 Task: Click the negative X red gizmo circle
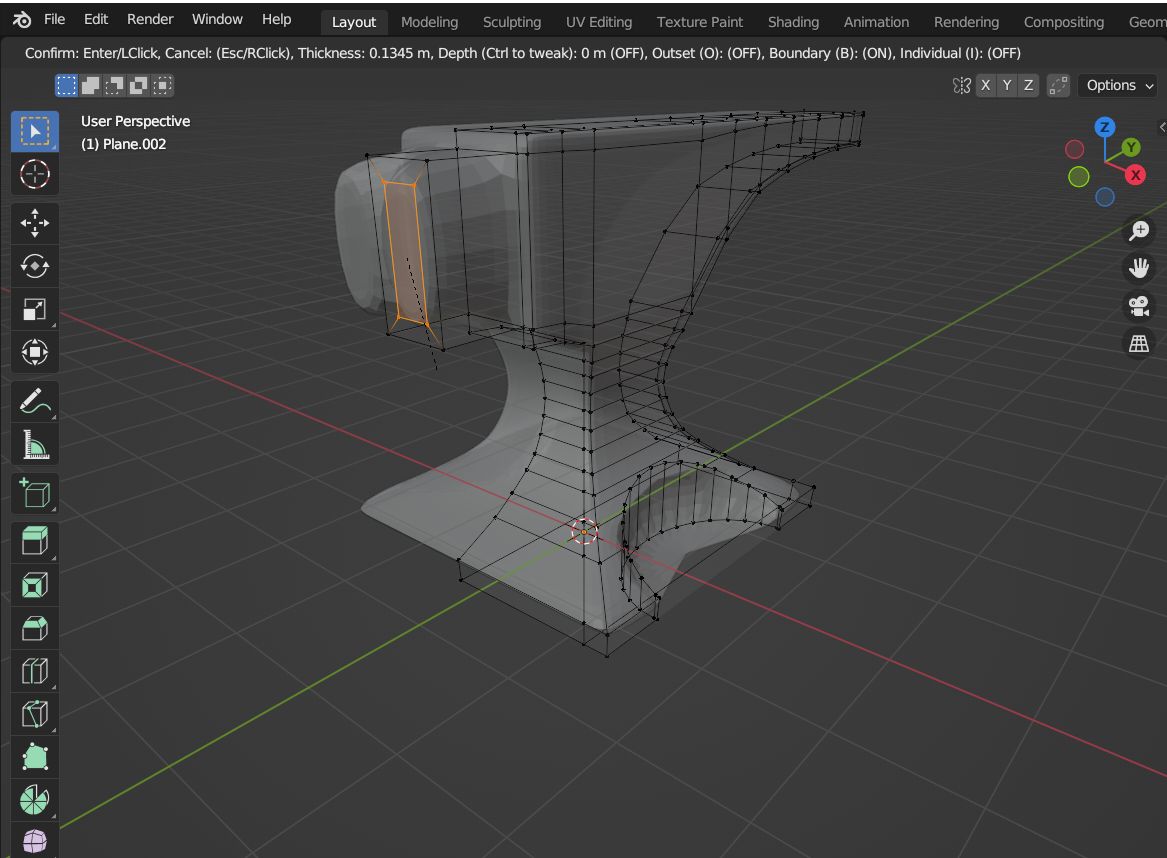pos(1074,150)
